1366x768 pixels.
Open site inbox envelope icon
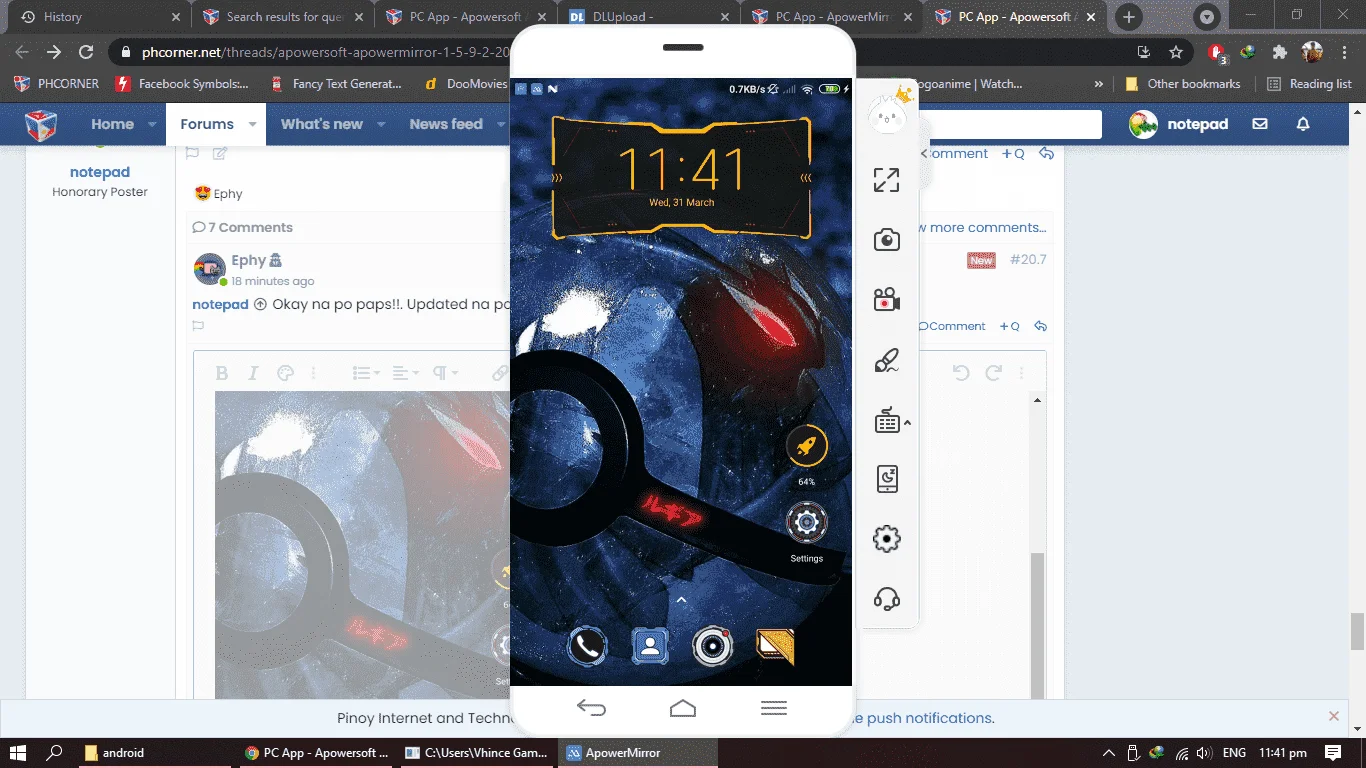tap(1260, 124)
